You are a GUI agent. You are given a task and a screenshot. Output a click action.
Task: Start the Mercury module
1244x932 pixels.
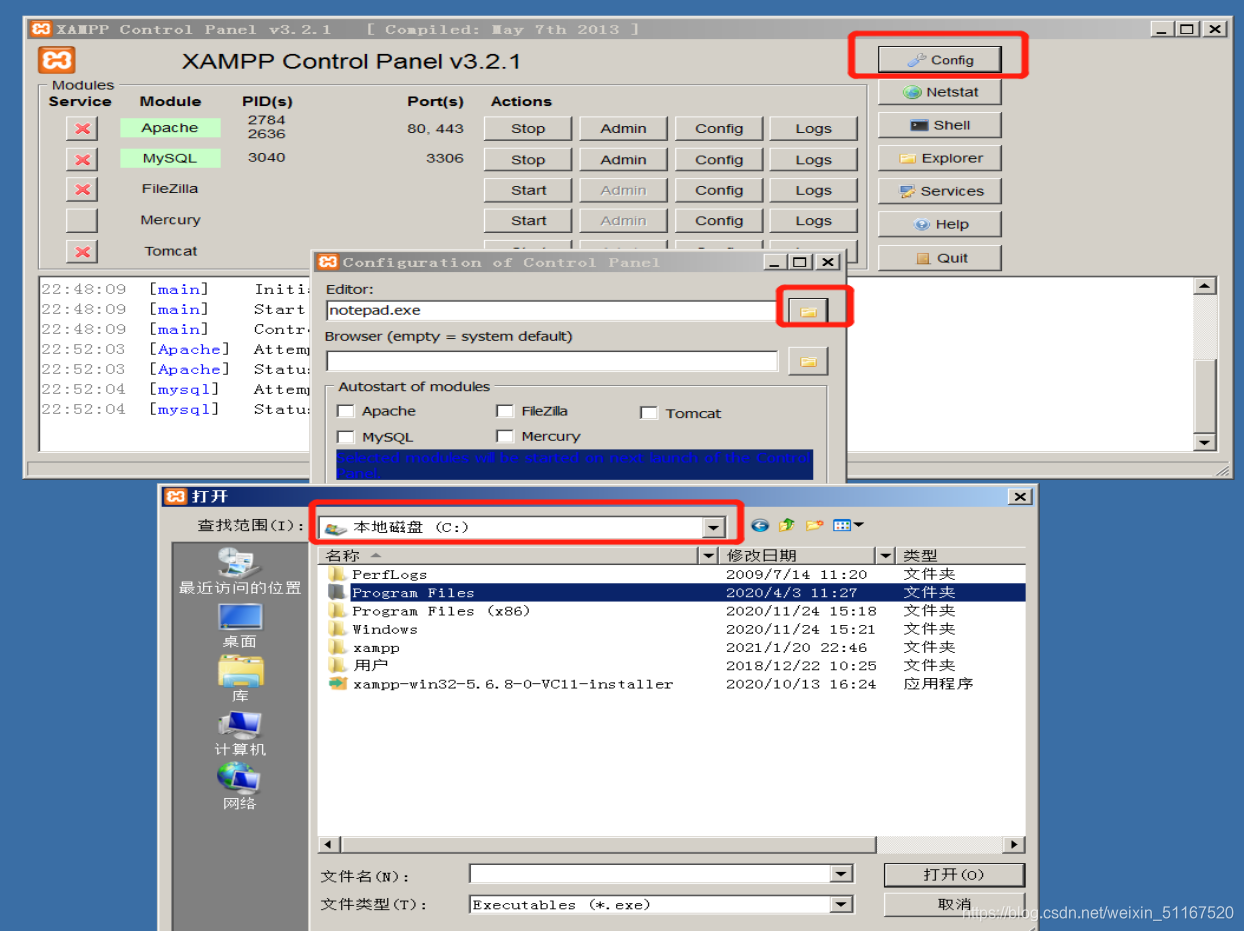coord(528,221)
